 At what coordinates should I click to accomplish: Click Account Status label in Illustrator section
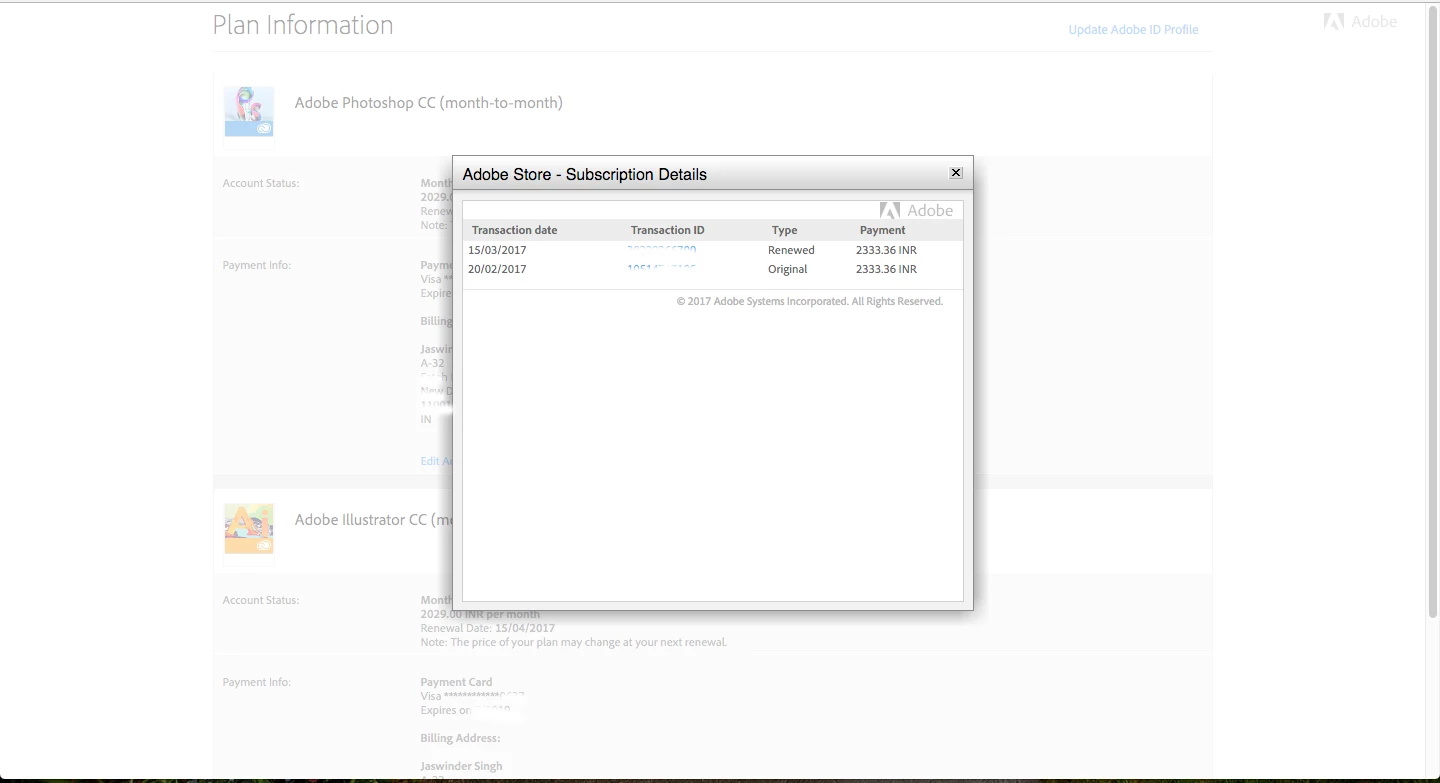(261, 600)
